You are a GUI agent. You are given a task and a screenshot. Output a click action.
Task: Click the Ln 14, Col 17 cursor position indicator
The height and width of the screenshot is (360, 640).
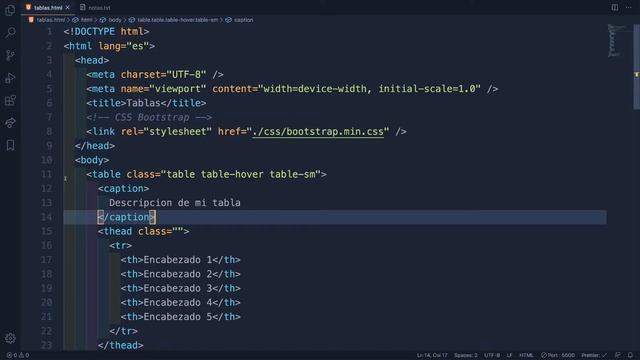[432, 355]
